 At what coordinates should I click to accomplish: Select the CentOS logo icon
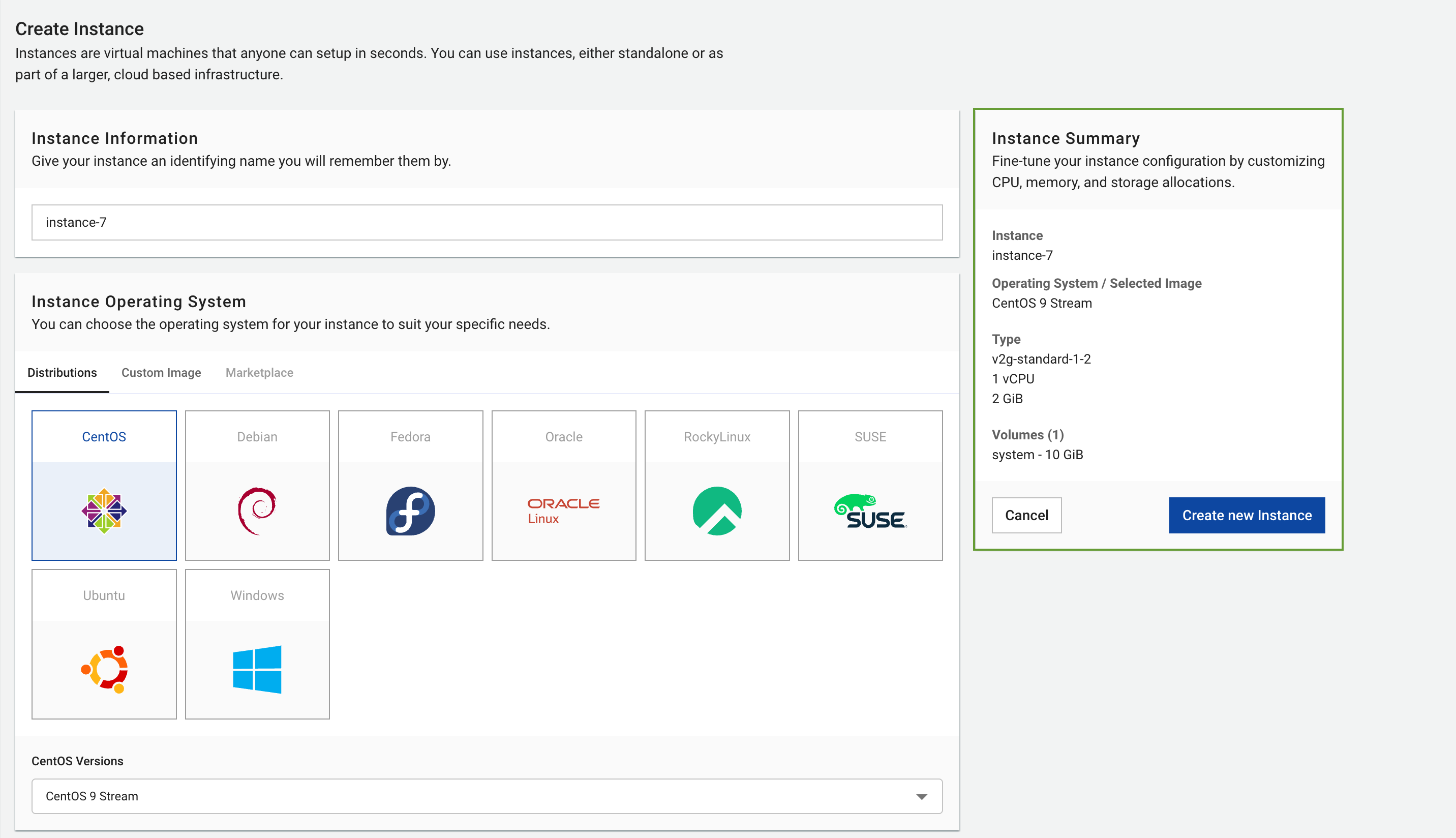point(104,511)
